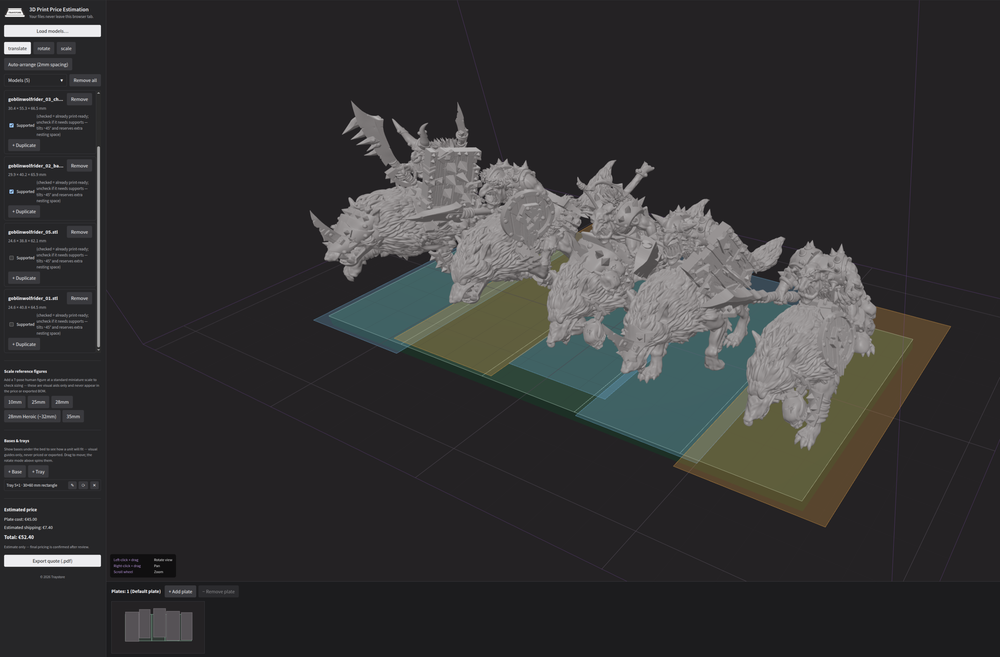The height and width of the screenshot is (657, 1000).
Task: Add a 35mm scale reference figure
Action: [x=73, y=417]
